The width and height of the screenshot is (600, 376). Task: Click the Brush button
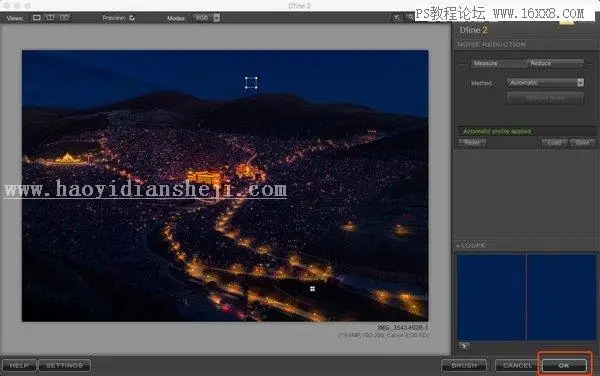(x=464, y=366)
